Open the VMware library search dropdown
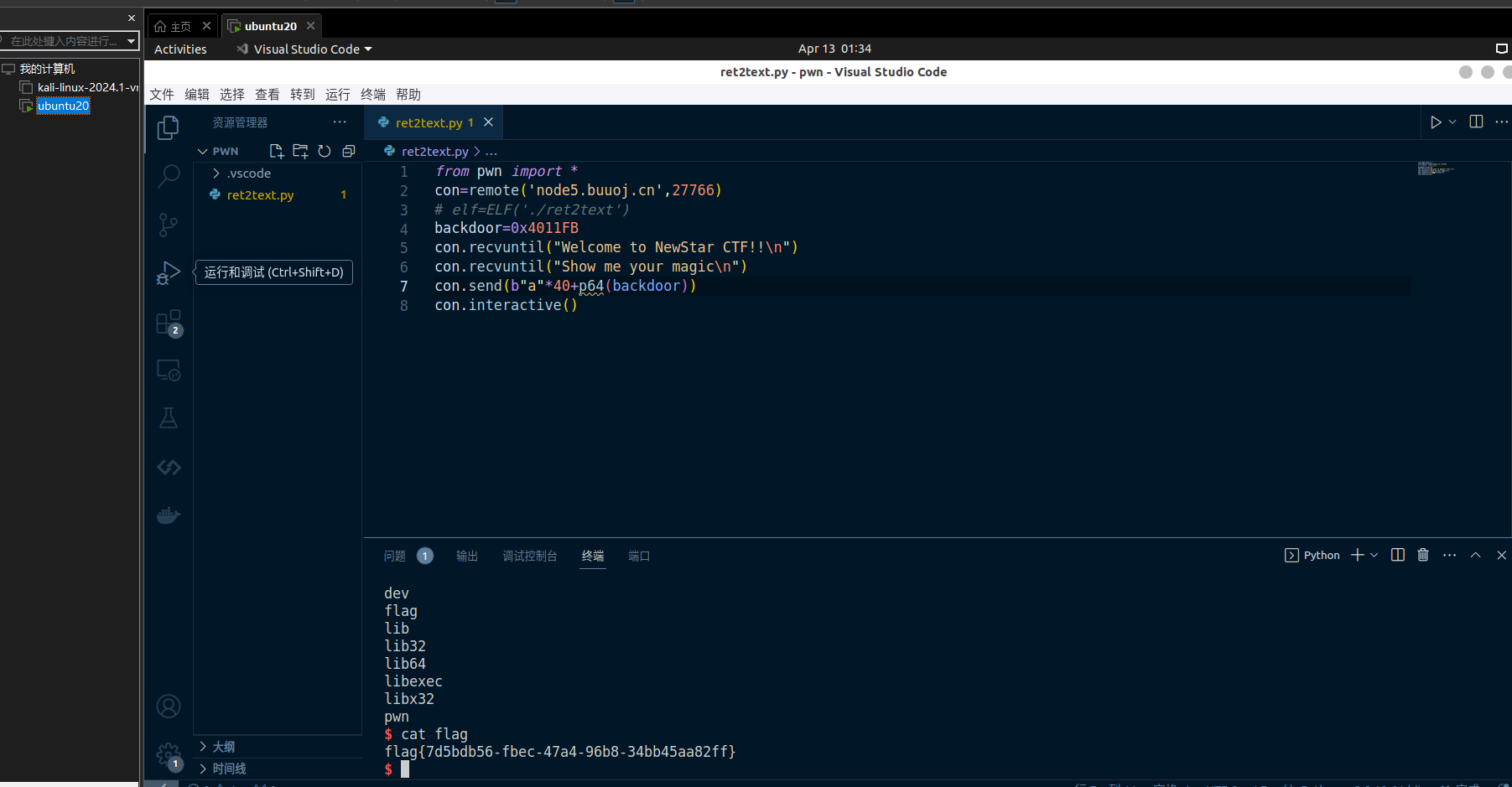The width and height of the screenshot is (1512, 787). coord(131,40)
